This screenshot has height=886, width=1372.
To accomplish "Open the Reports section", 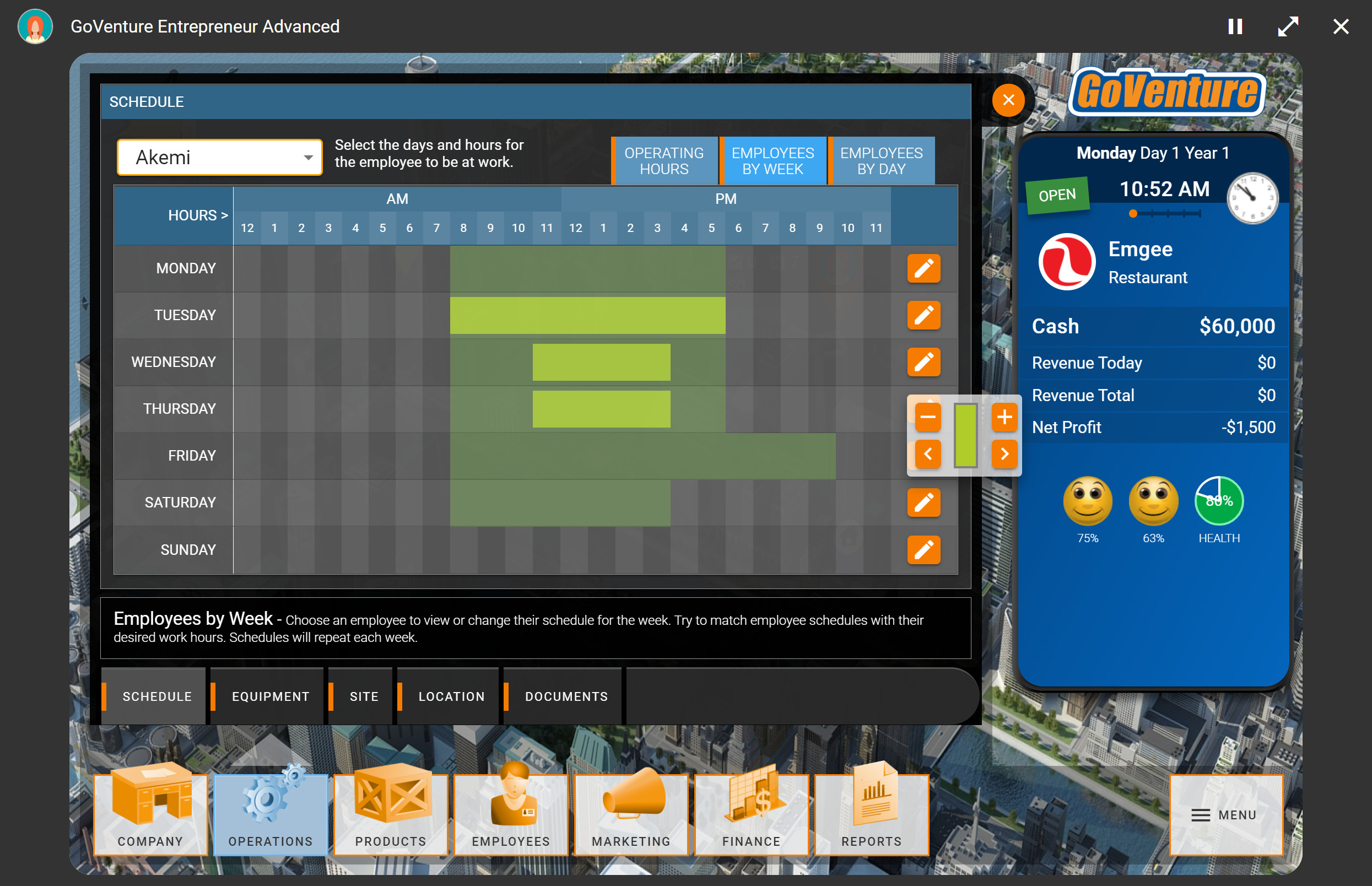I will click(x=872, y=815).
